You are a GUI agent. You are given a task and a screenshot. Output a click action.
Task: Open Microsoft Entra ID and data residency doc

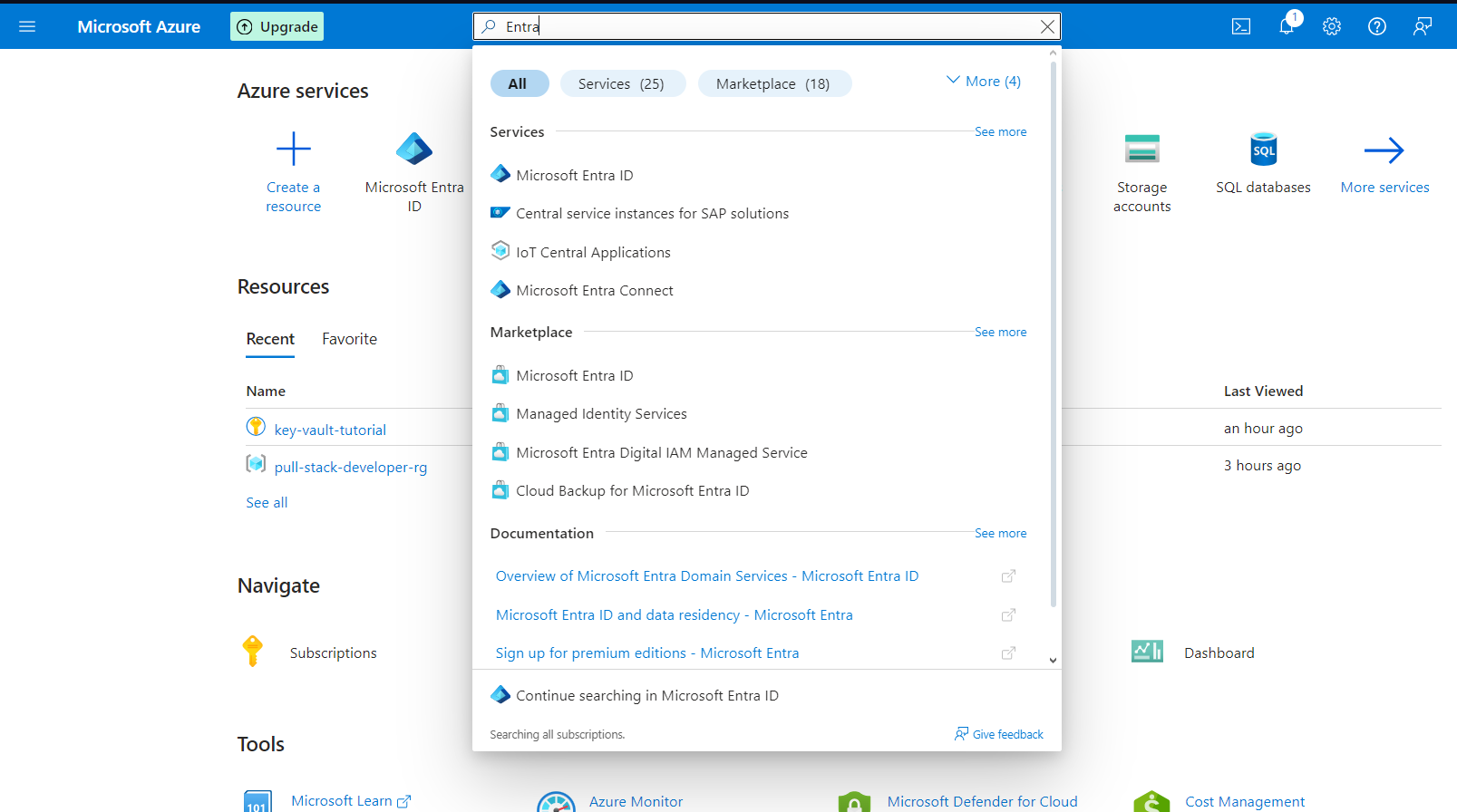[674, 614]
